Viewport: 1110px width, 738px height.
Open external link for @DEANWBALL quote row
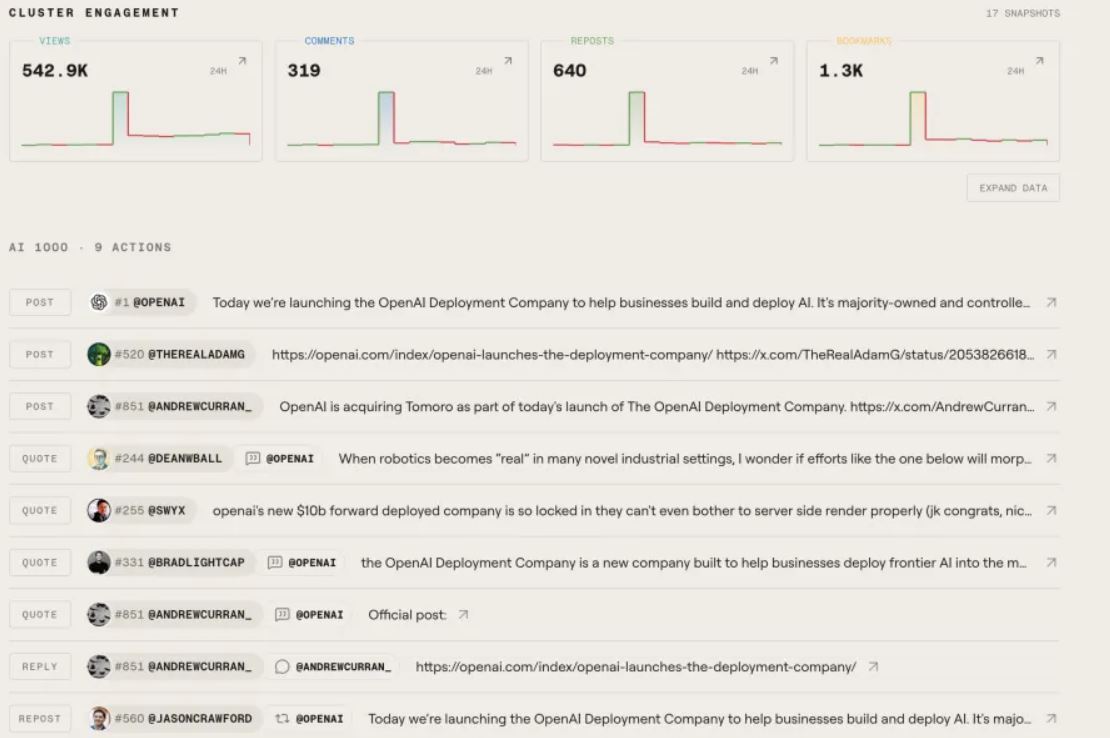(1051, 459)
